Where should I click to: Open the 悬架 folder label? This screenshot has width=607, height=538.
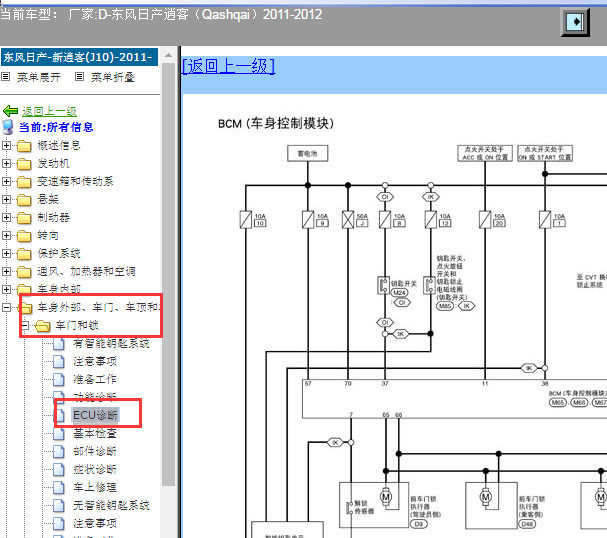48,200
